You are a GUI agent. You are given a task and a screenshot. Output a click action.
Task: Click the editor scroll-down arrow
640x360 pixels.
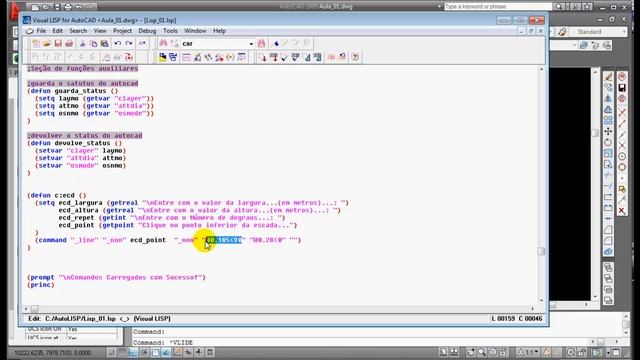click(x=541, y=300)
